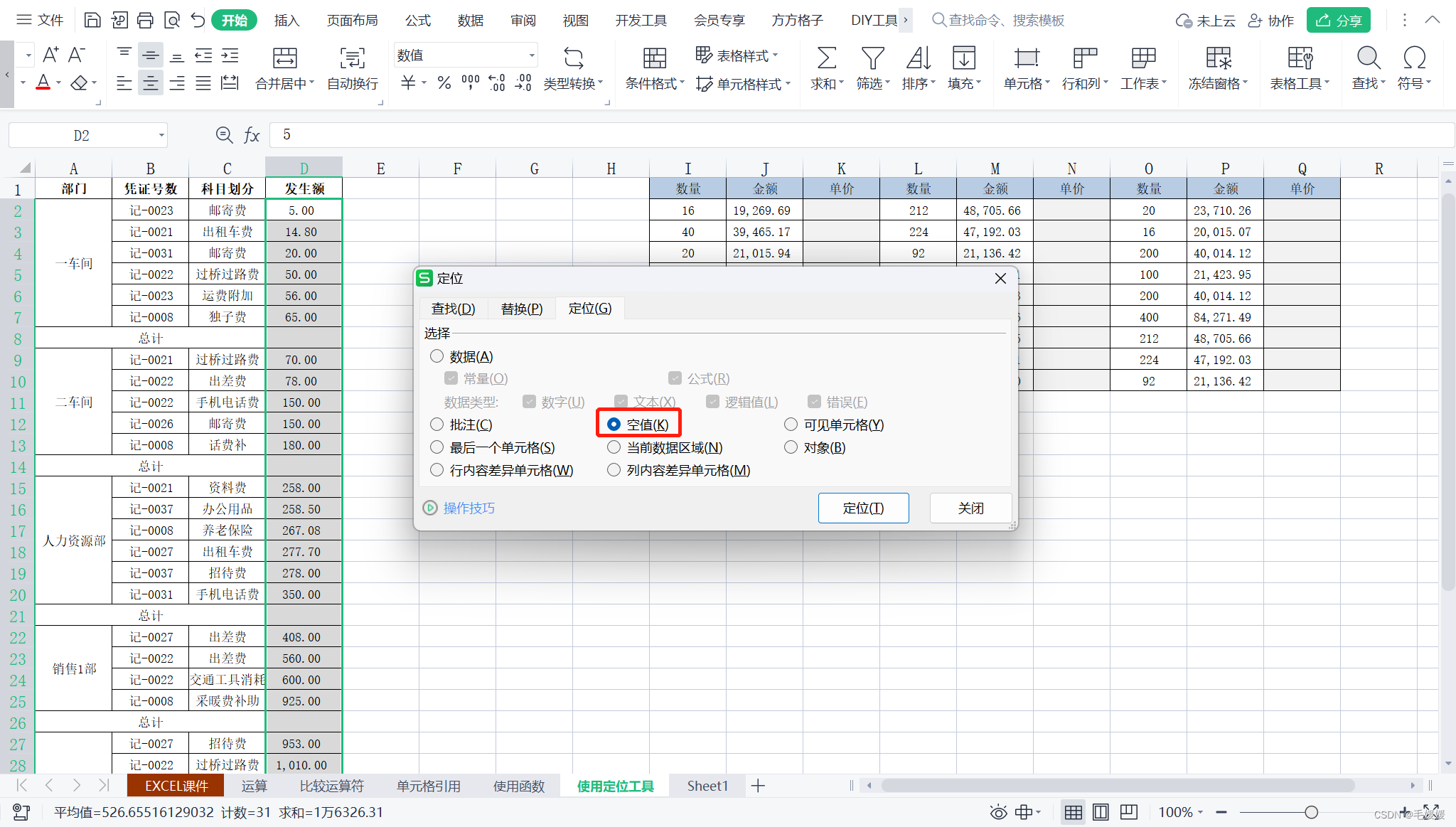Open the number format 数值 dropdown
Image resolution: width=1456 pixels, height=827 pixels.
tap(531, 55)
